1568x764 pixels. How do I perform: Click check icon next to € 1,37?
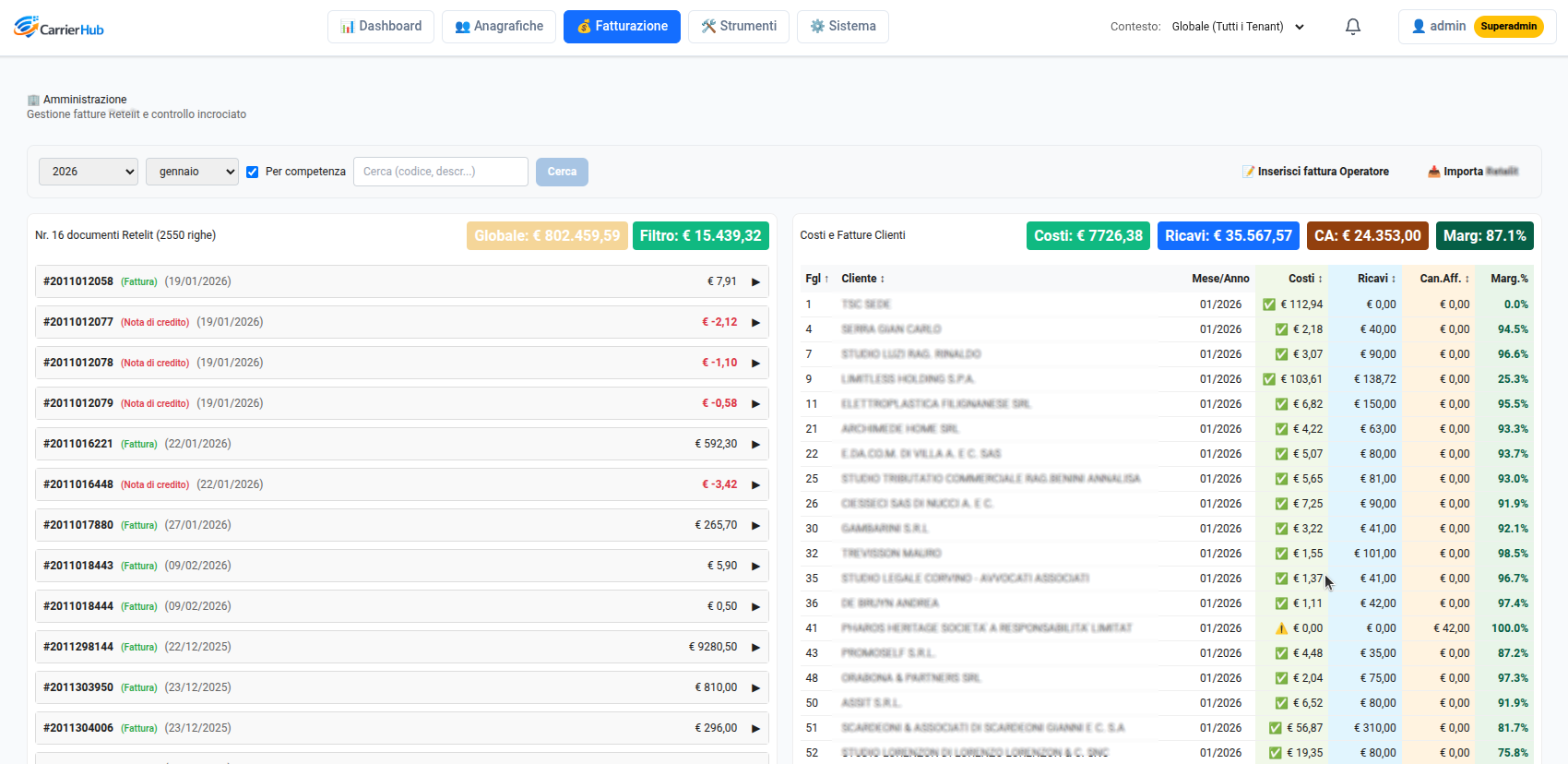1281,579
